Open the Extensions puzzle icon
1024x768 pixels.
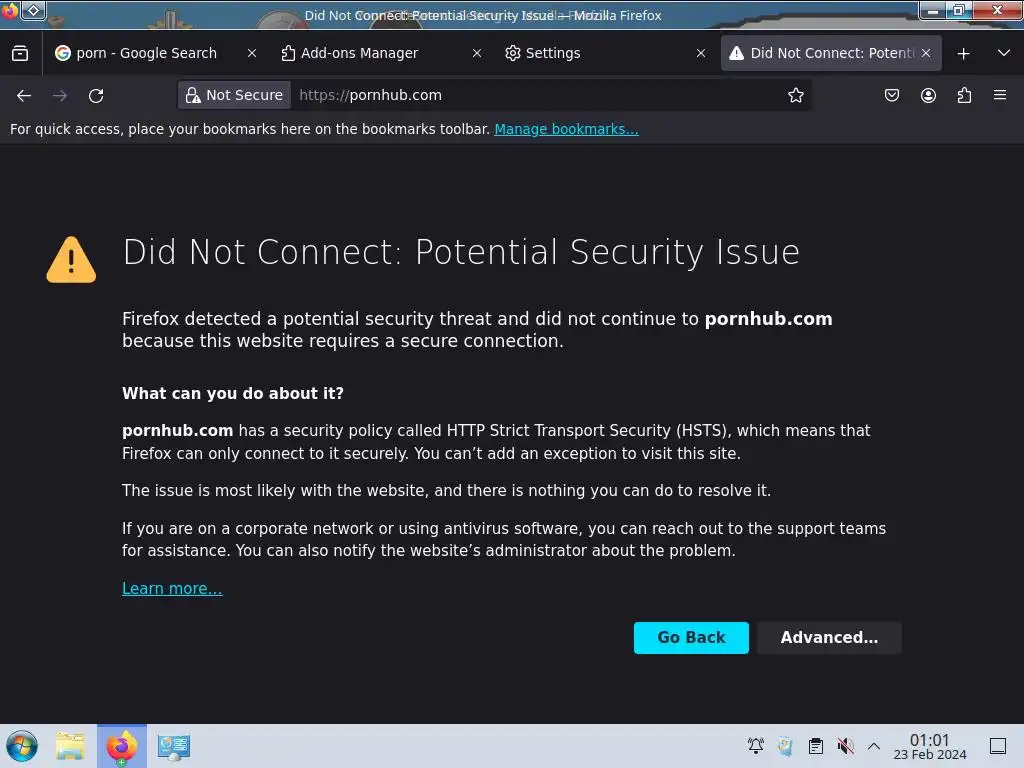pyautogui.click(x=964, y=95)
